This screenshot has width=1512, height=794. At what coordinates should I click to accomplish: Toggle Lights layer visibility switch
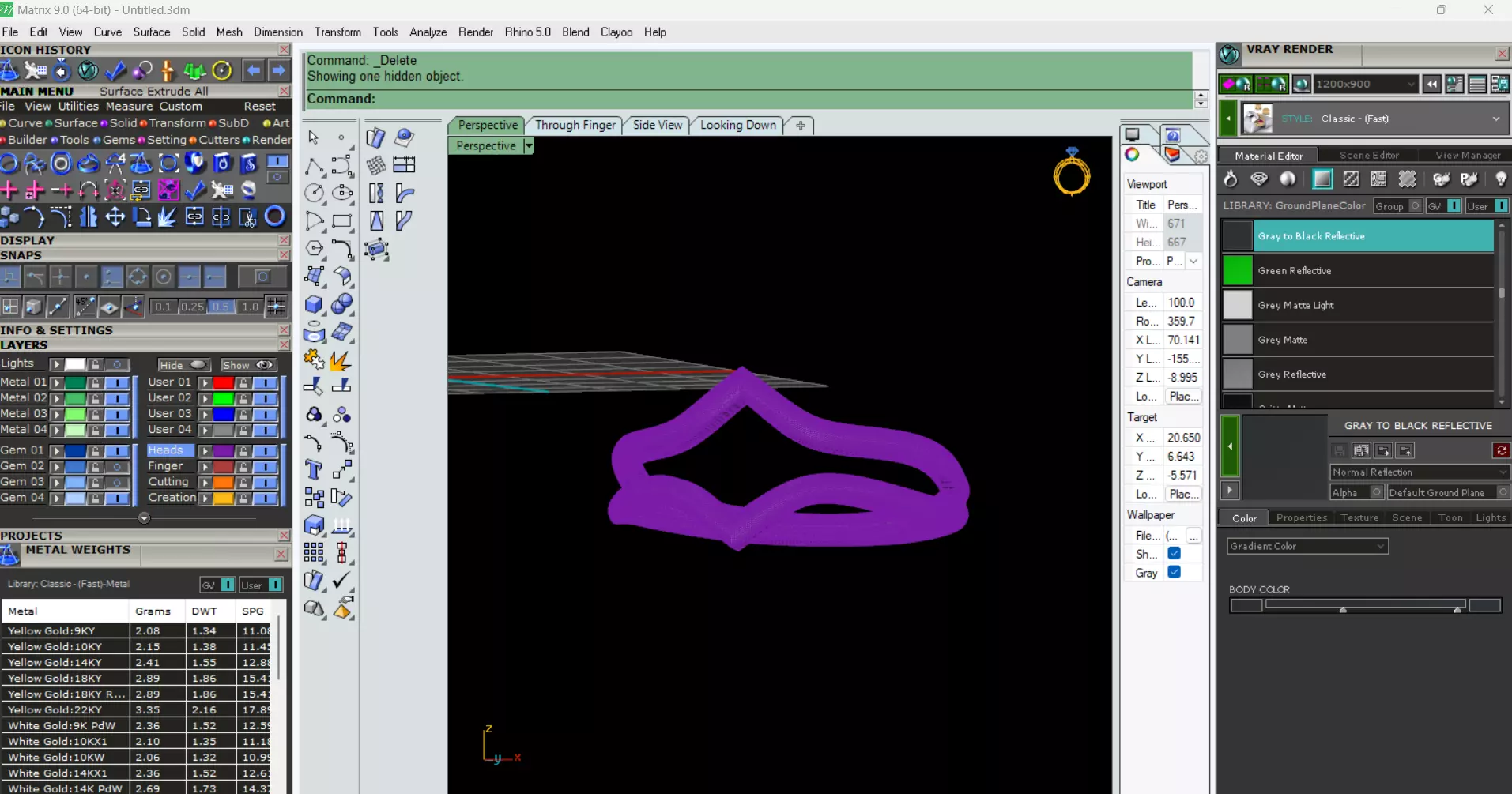[117, 364]
